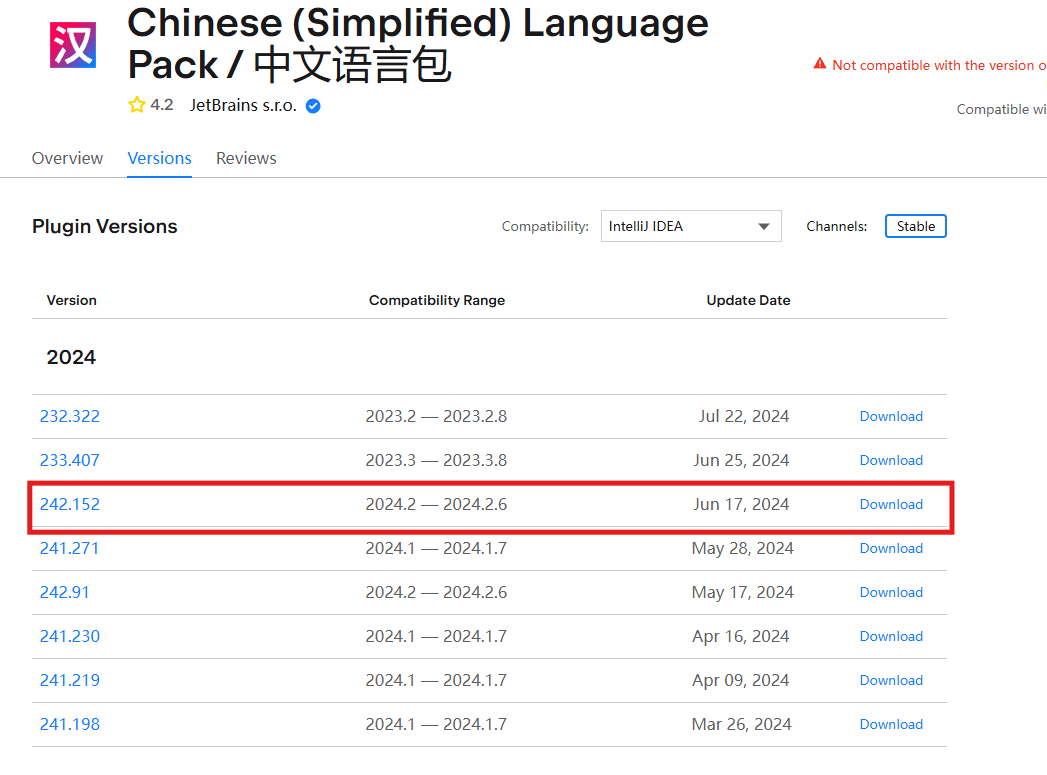Click the yellow star rating icon
Image resolution: width=1047 pixels, height=775 pixels.
tap(137, 105)
